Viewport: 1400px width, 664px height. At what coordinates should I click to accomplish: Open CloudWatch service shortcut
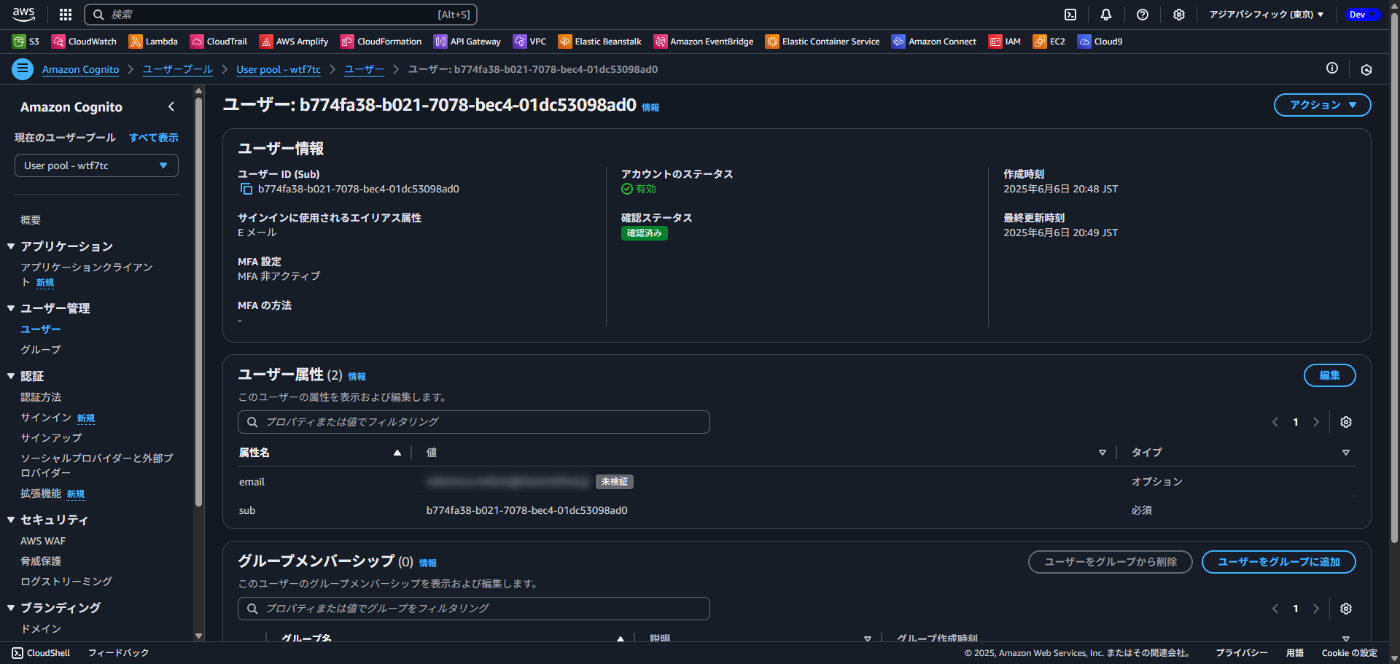tap(85, 42)
